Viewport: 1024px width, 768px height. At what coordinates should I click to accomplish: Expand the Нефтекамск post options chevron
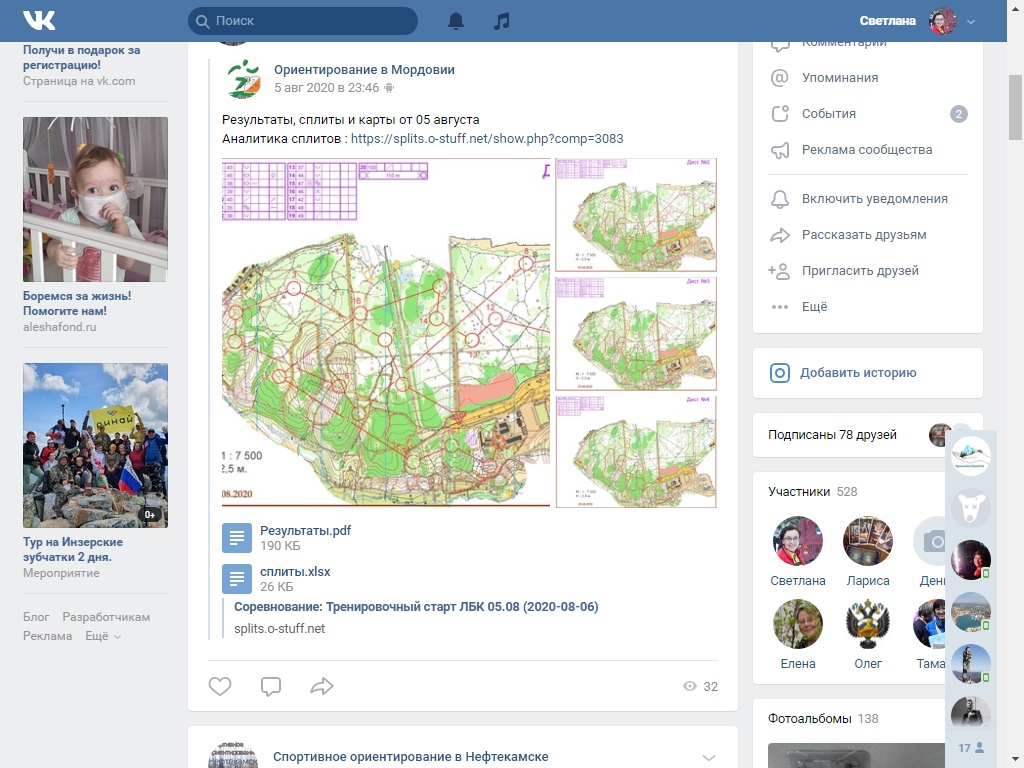click(709, 757)
